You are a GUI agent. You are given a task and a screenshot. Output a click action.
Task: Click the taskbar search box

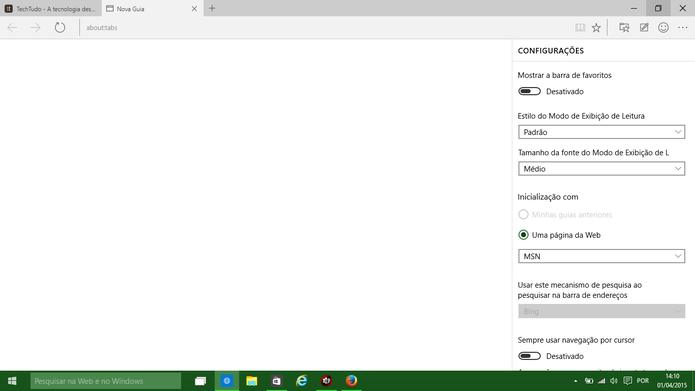105,381
